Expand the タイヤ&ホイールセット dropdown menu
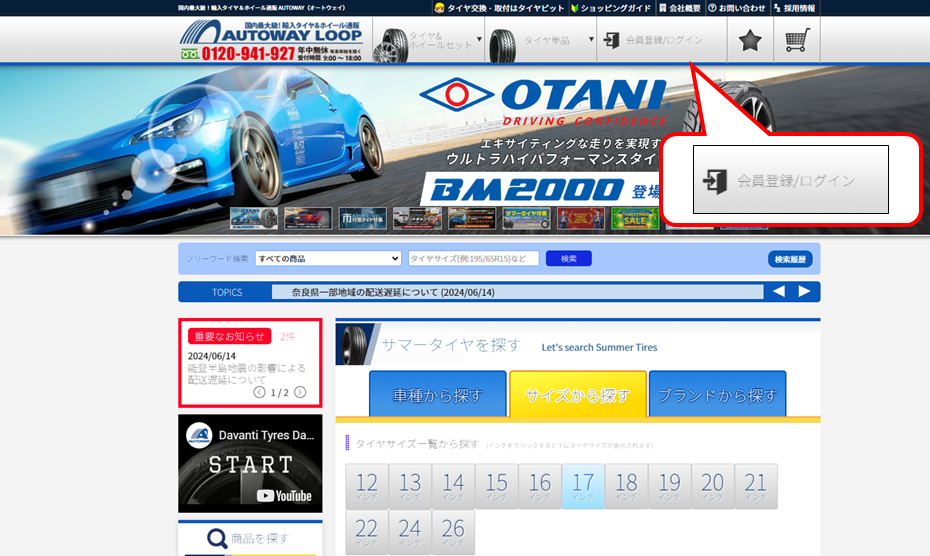Viewport: 930px width, 556px height. (x=428, y=40)
